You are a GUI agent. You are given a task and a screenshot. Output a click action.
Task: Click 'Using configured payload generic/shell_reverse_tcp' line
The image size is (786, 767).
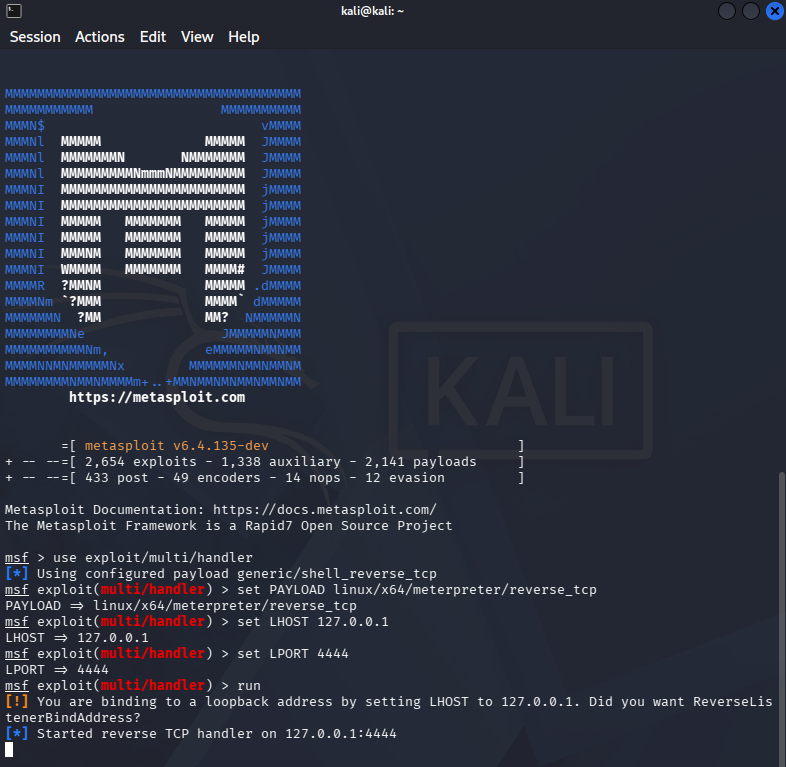221,574
